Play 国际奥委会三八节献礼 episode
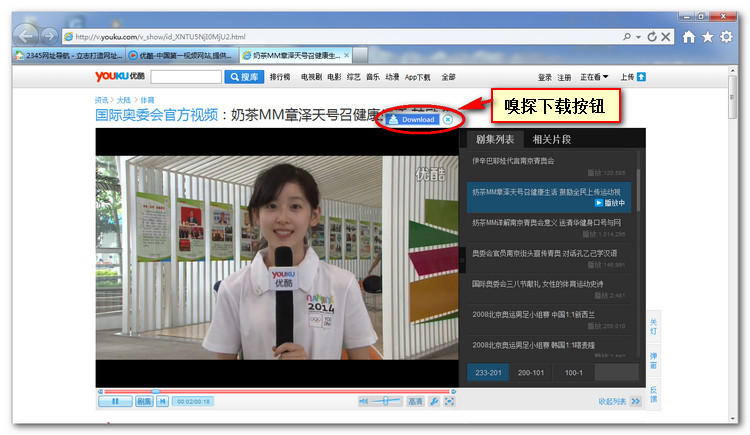The height and width of the screenshot is (435, 750). (x=549, y=289)
